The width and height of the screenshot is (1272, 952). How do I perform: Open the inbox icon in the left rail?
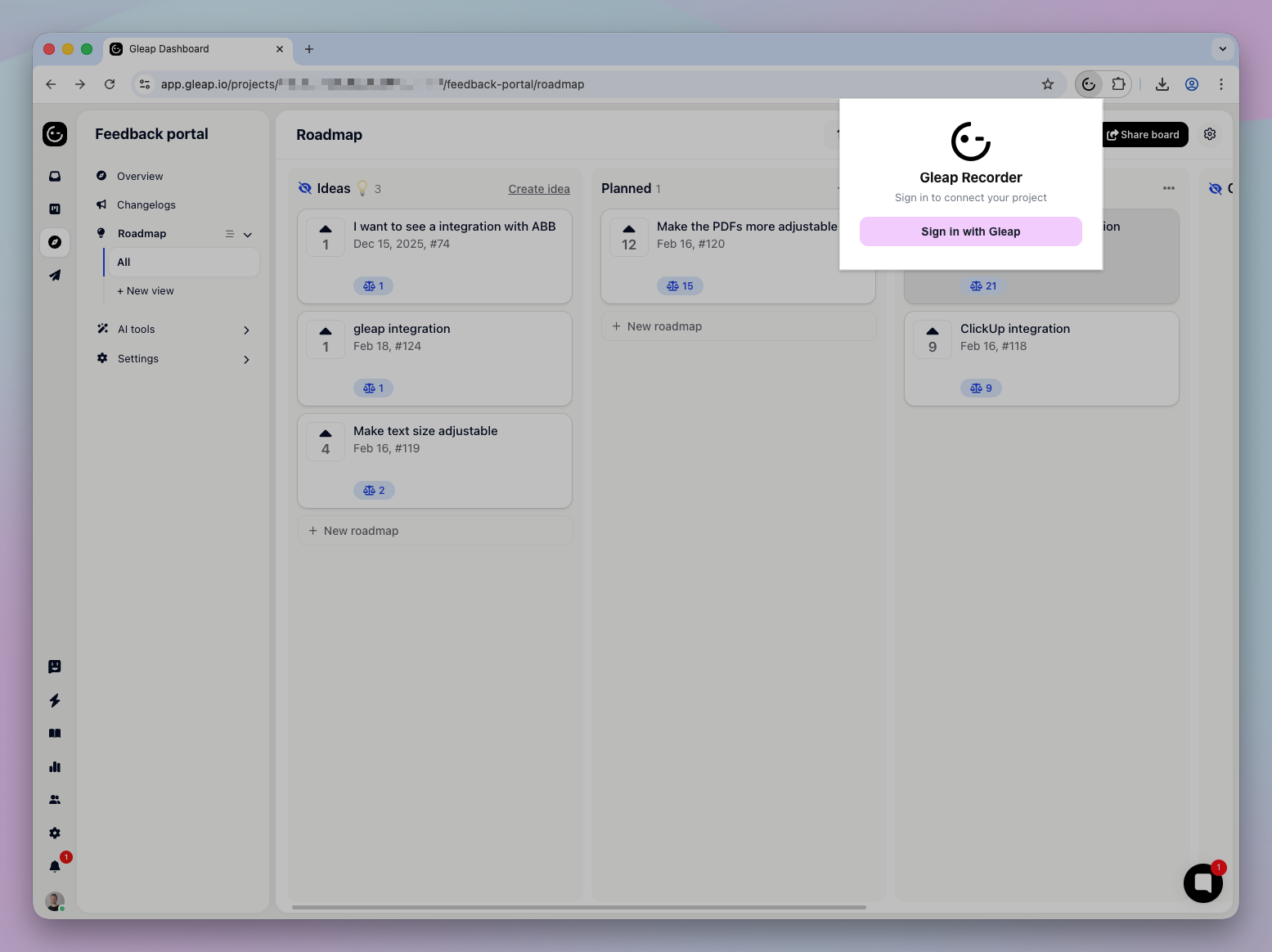pos(55,176)
